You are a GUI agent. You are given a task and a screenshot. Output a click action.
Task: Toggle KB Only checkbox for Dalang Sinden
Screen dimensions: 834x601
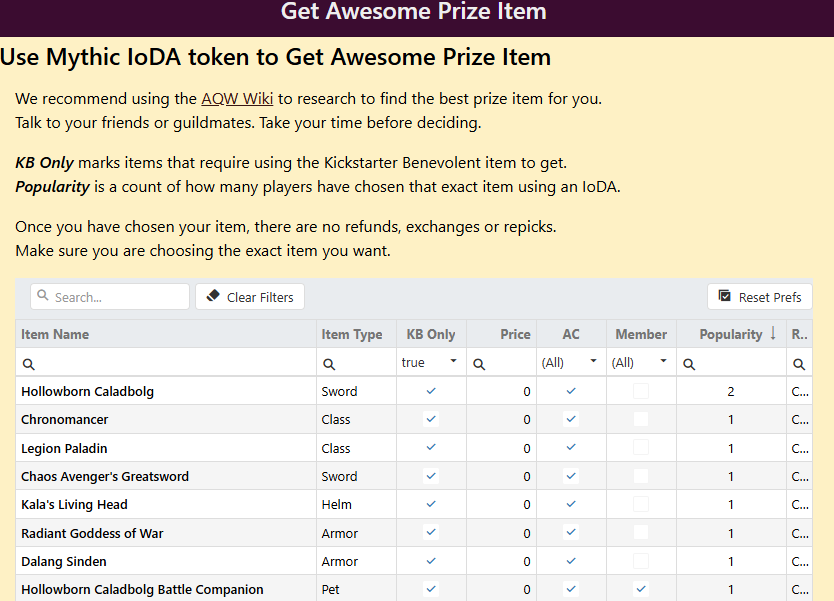pos(431,561)
